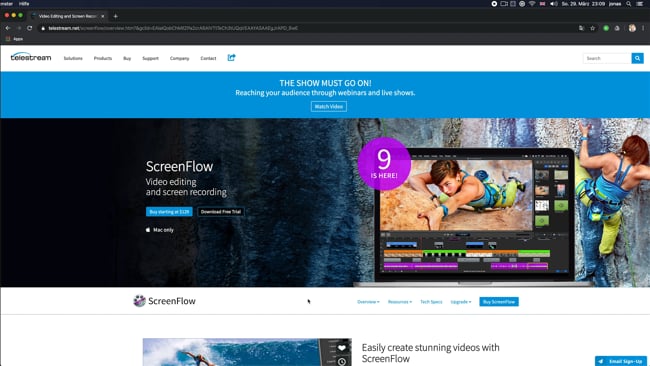Click into the site Search field

pyautogui.click(x=607, y=58)
